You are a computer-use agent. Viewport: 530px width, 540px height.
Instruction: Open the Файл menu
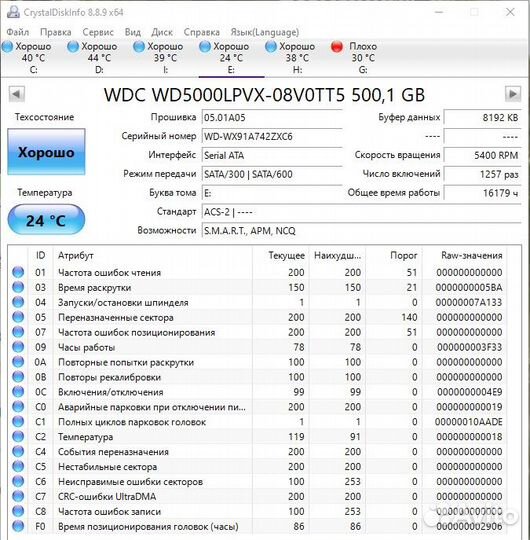[18, 32]
